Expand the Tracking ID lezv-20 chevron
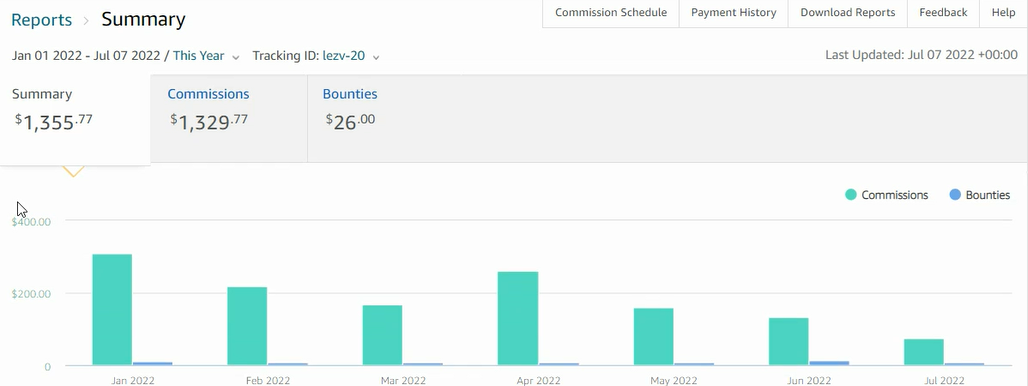This screenshot has height=386, width=1028. tap(376, 57)
